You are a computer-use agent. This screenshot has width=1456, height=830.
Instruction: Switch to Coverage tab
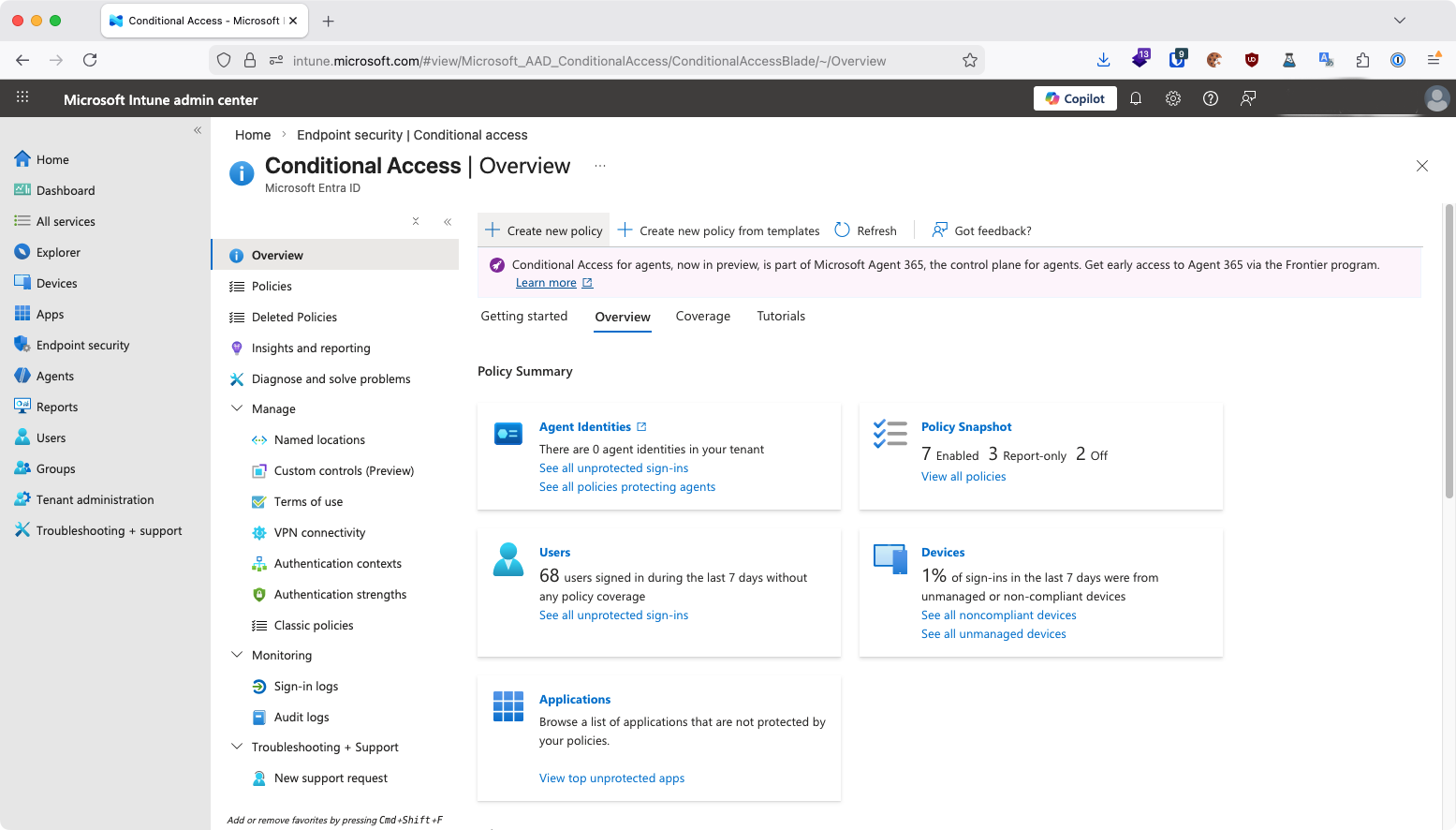click(x=703, y=316)
